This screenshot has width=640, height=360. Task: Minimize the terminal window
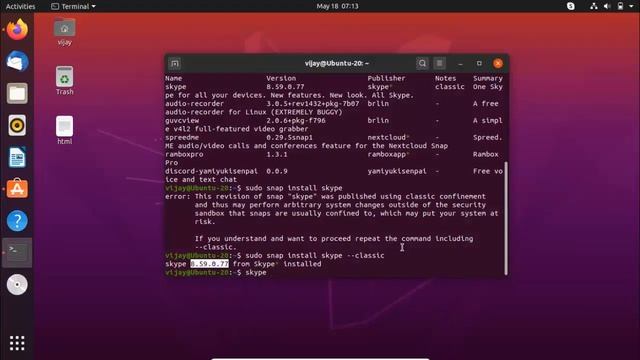460,64
